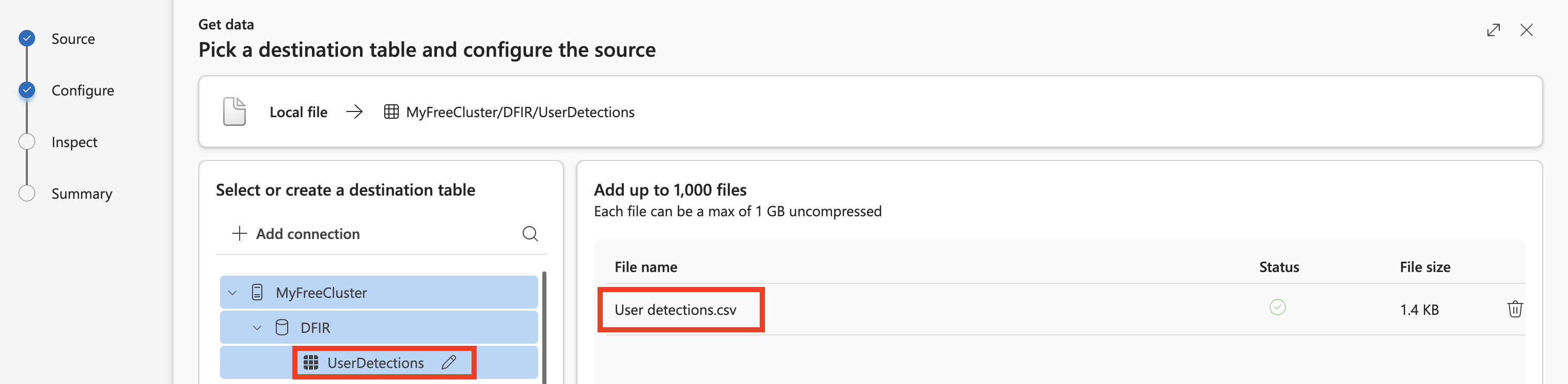Click the green status checkmark for the uploaded file
Viewport: 1568px width, 384px height.
(1277, 308)
